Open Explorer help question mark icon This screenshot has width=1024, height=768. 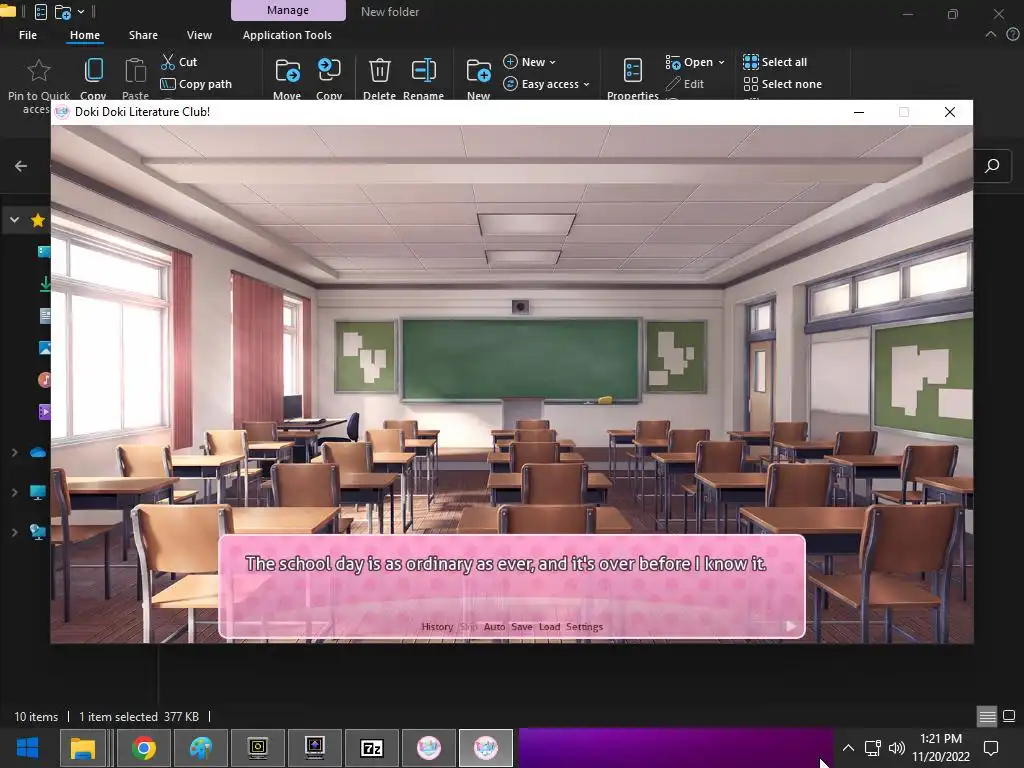(1013, 35)
